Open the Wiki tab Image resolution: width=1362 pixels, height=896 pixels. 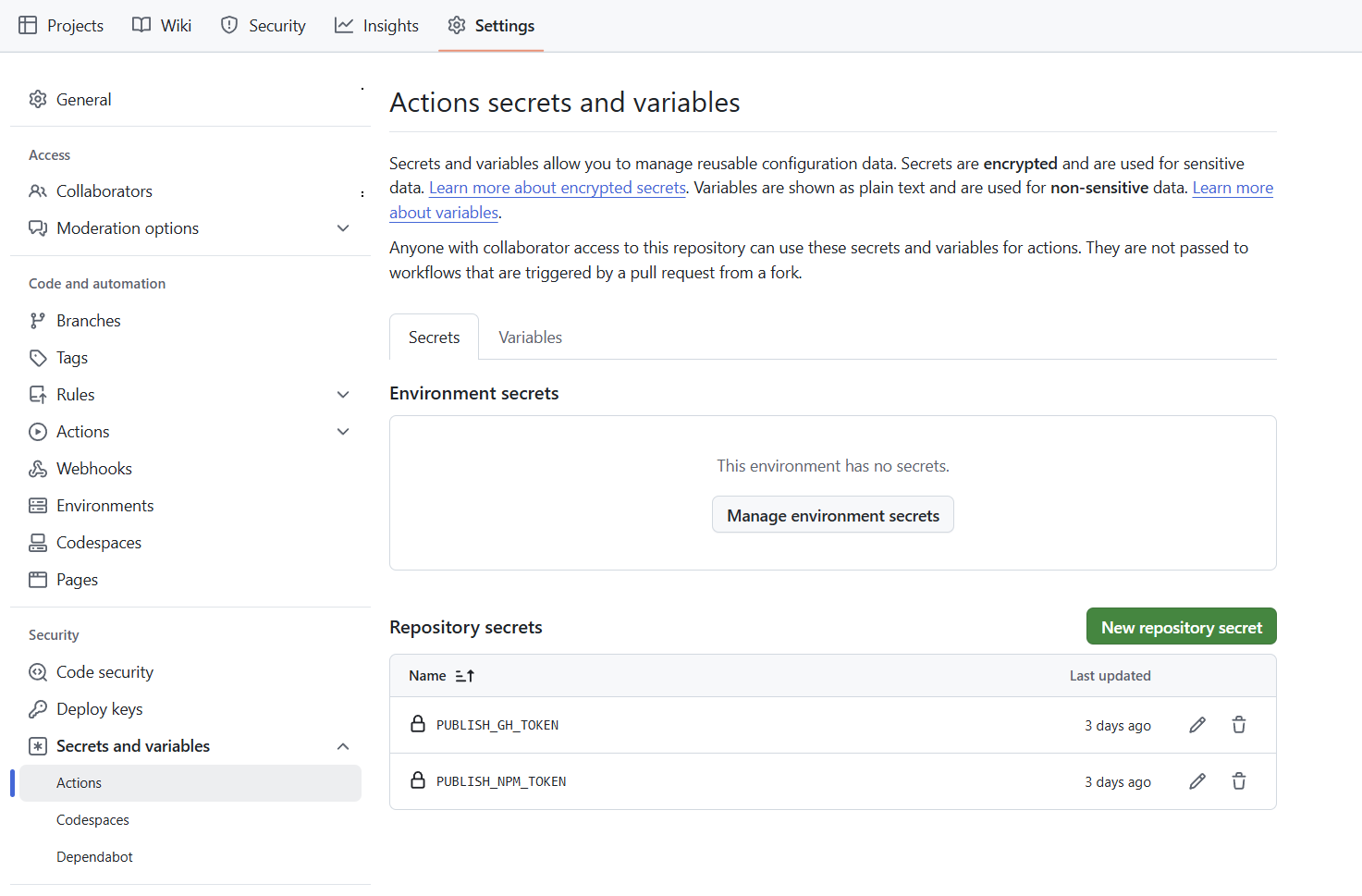(x=162, y=26)
